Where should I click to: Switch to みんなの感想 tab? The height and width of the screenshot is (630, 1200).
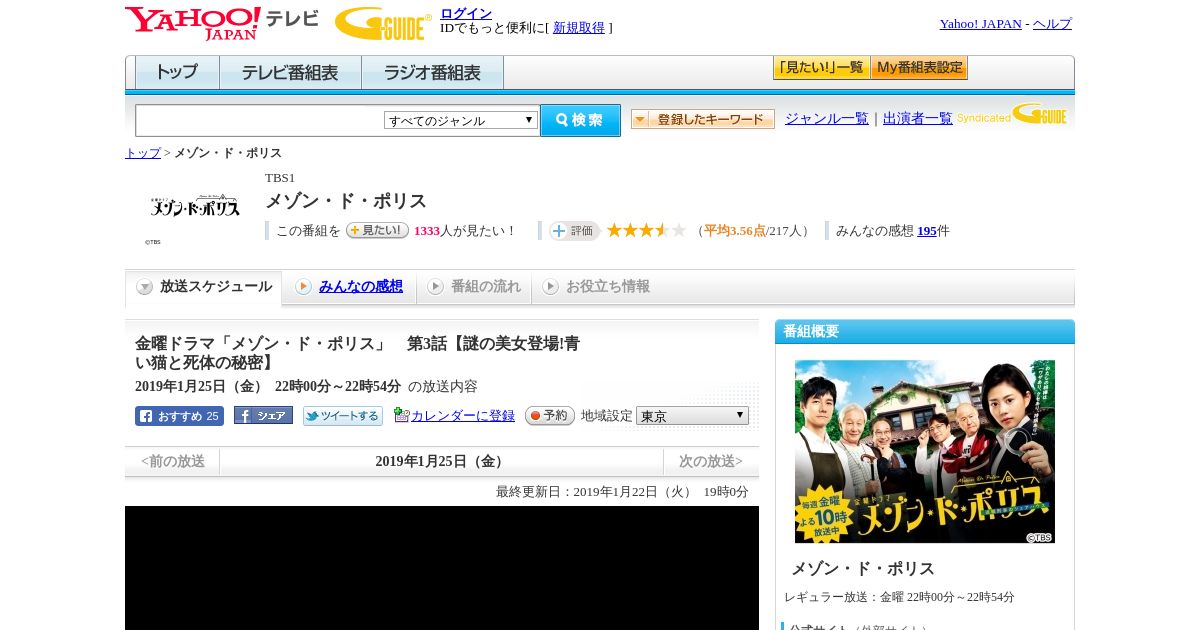pos(361,287)
